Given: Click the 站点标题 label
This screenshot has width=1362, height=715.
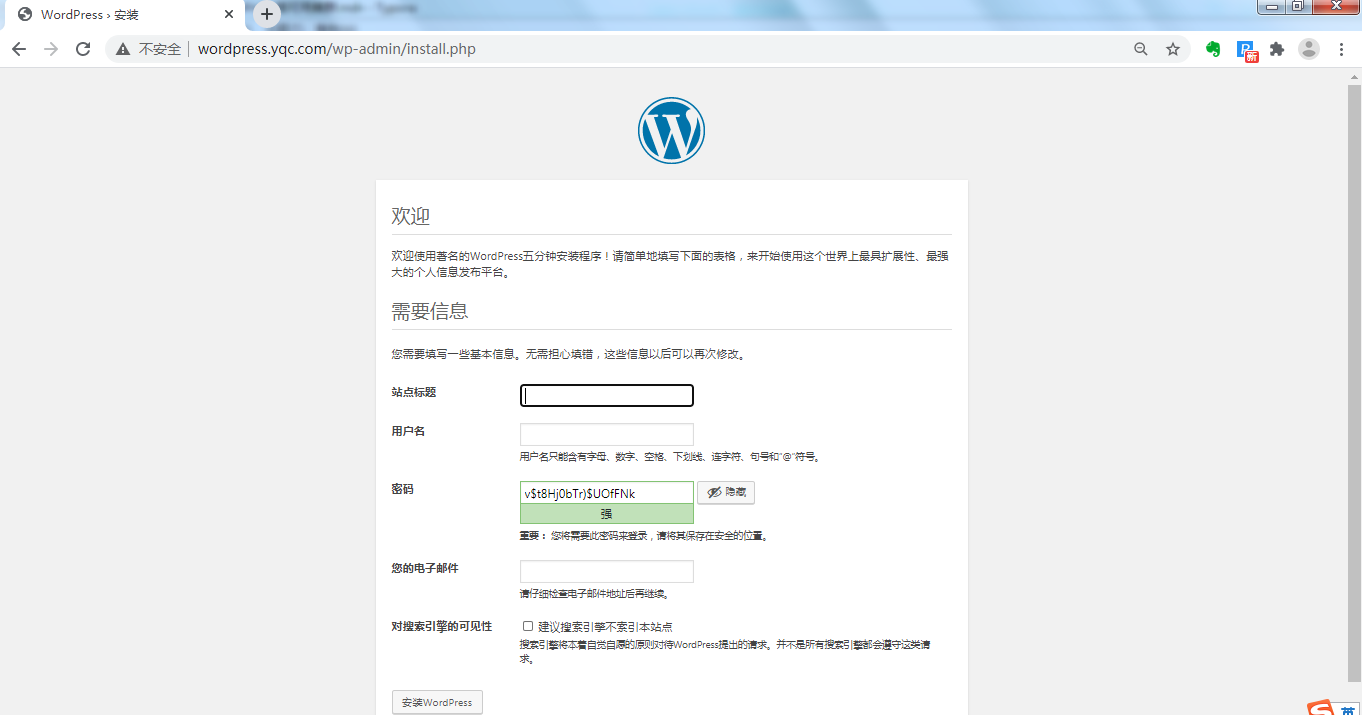Looking at the screenshot, I should click(414, 392).
